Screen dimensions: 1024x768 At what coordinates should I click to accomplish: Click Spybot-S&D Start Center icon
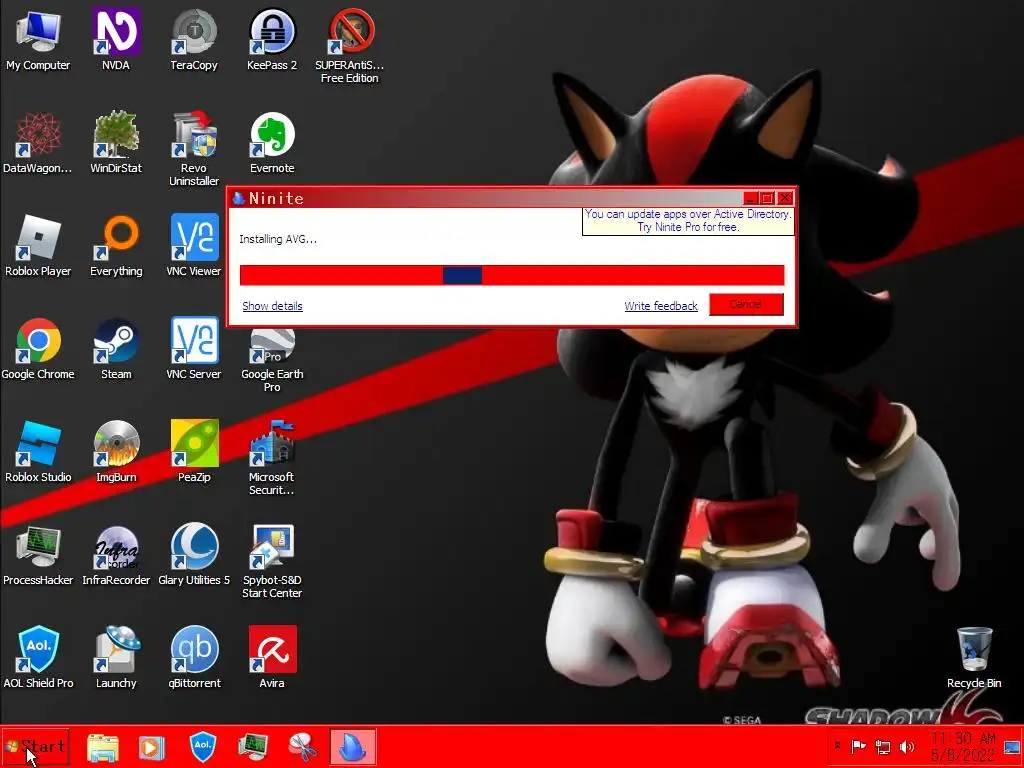(272, 560)
